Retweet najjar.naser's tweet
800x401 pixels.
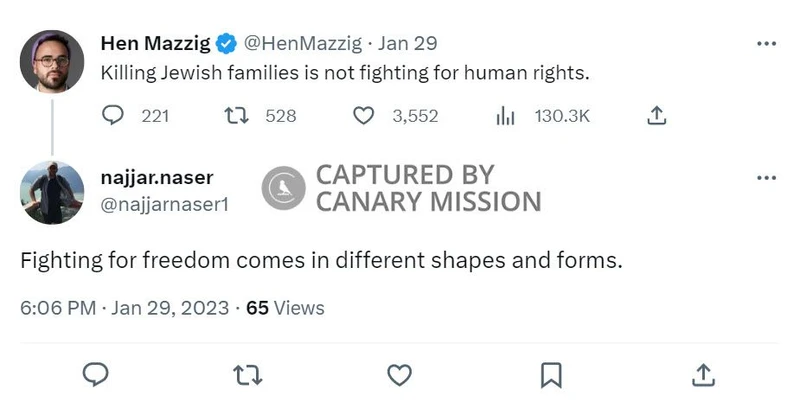(246, 374)
